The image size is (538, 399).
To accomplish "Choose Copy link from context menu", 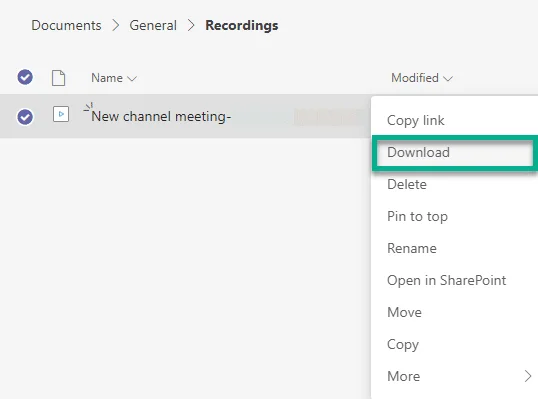I will click(x=416, y=120).
